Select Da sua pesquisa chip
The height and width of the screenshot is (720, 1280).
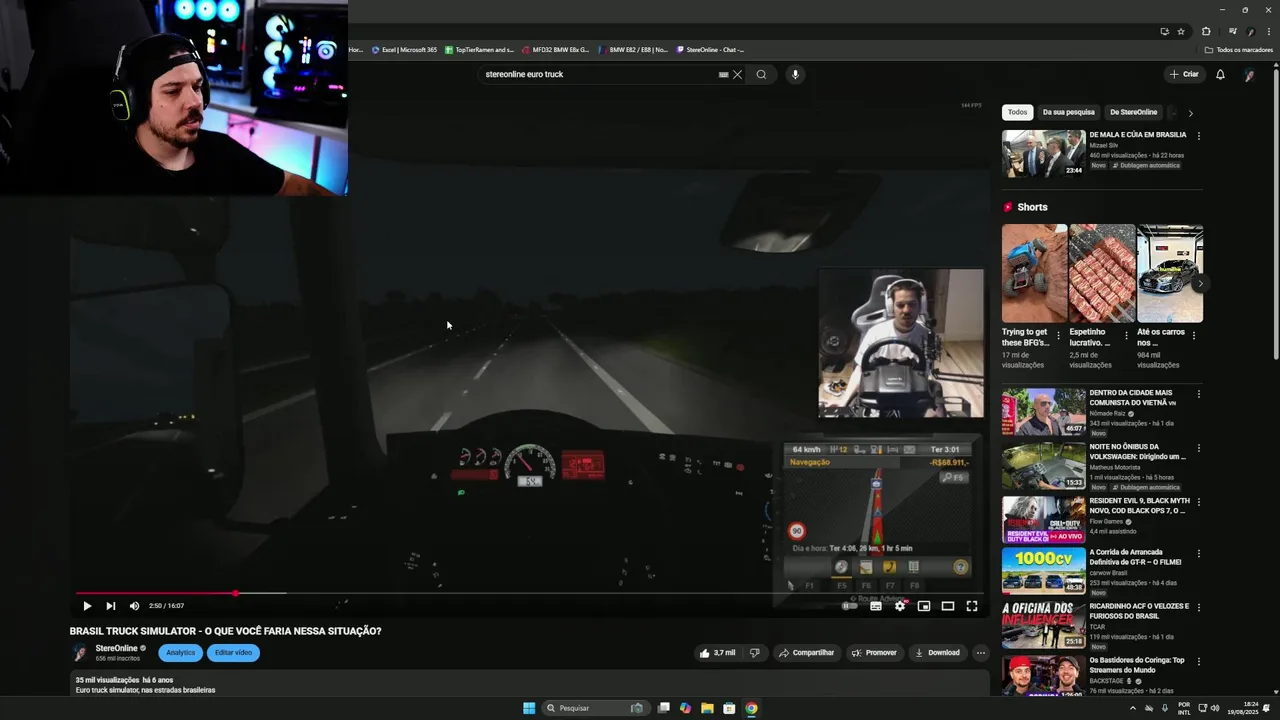click(x=1069, y=113)
